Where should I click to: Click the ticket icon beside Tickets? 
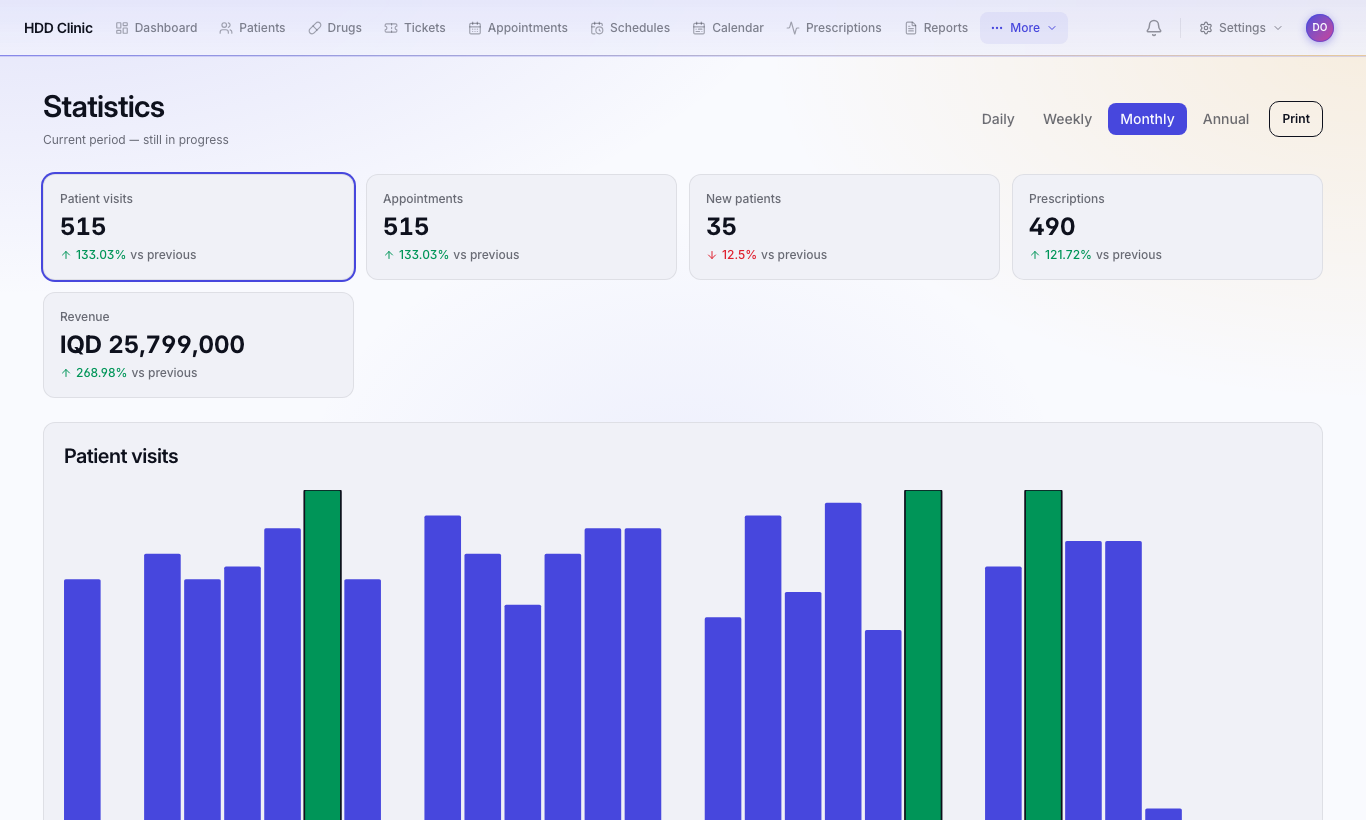click(x=391, y=28)
